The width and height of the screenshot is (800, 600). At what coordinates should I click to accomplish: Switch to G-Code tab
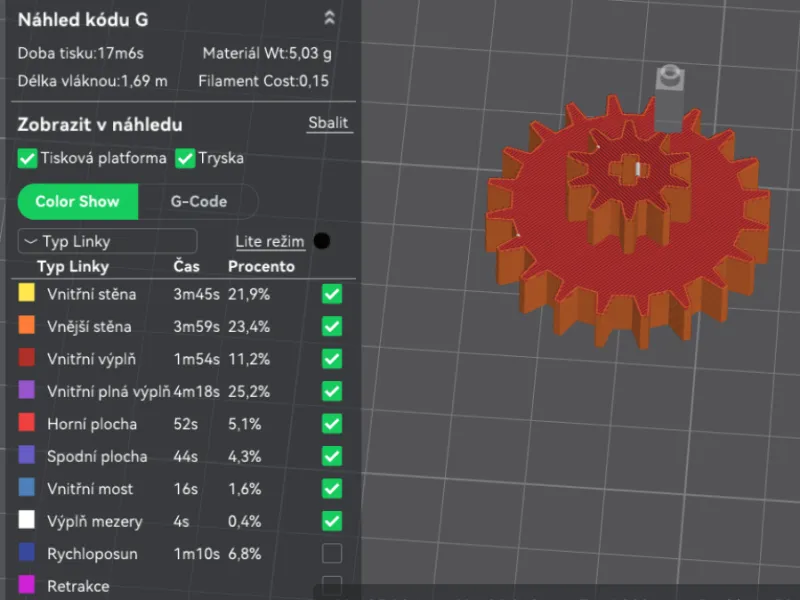(198, 202)
